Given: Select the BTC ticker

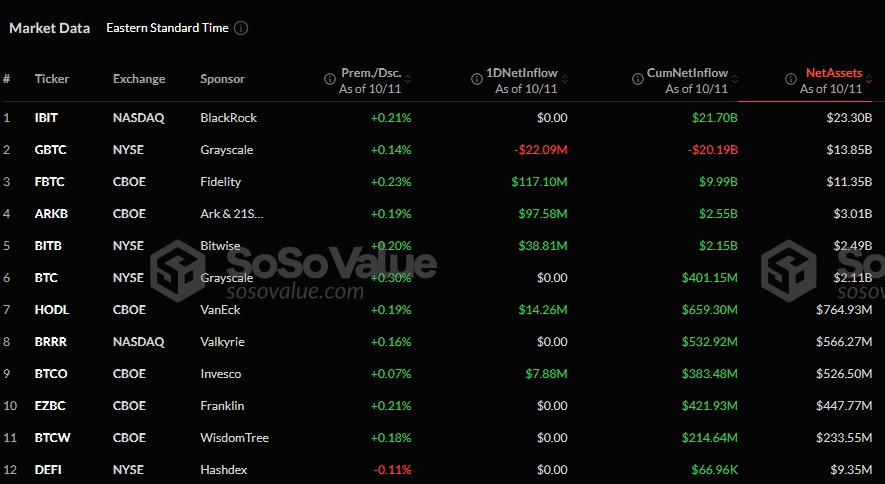Looking at the screenshot, I should (x=46, y=278).
